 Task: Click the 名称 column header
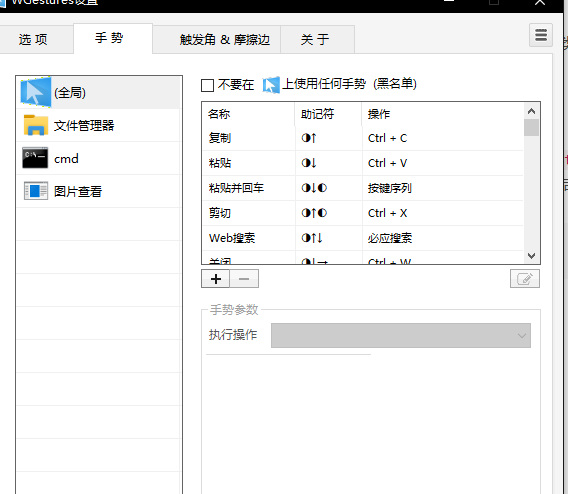(248, 114)
